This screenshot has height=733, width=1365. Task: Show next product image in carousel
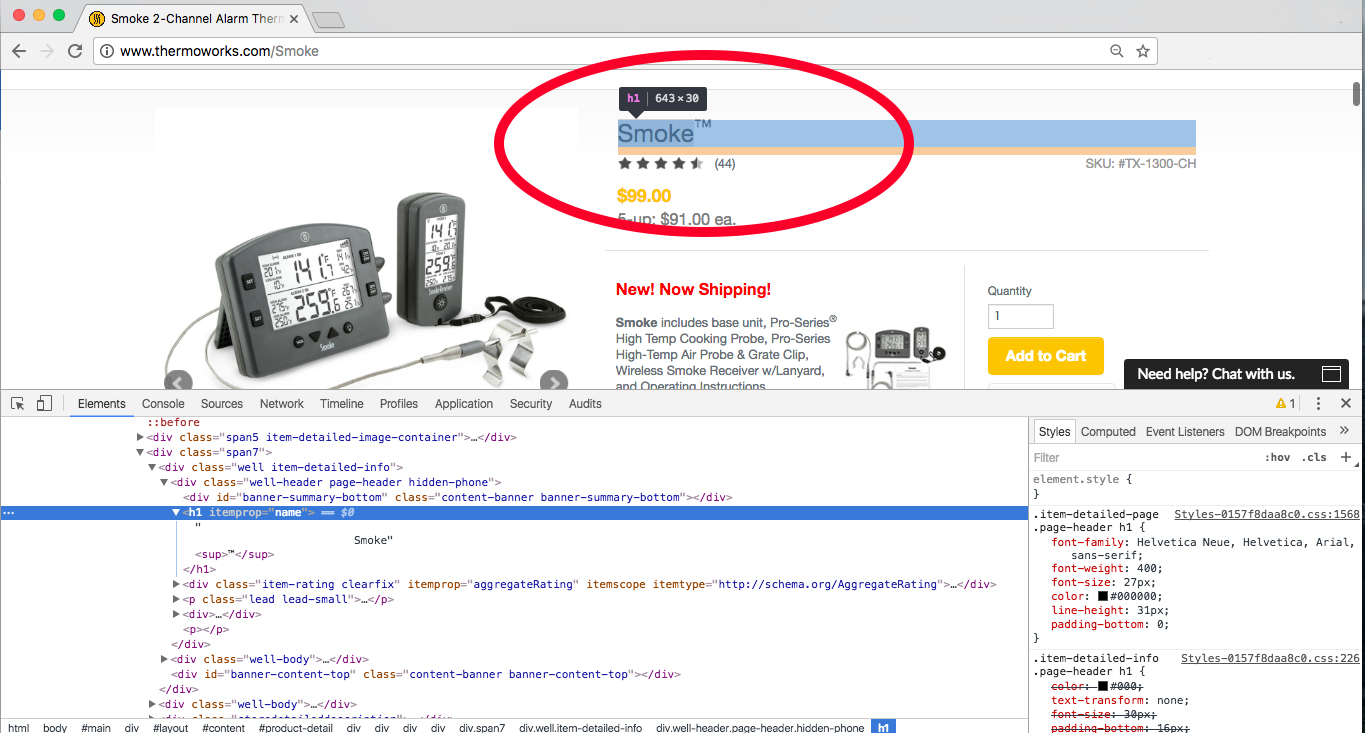click(x=554, y=382)
